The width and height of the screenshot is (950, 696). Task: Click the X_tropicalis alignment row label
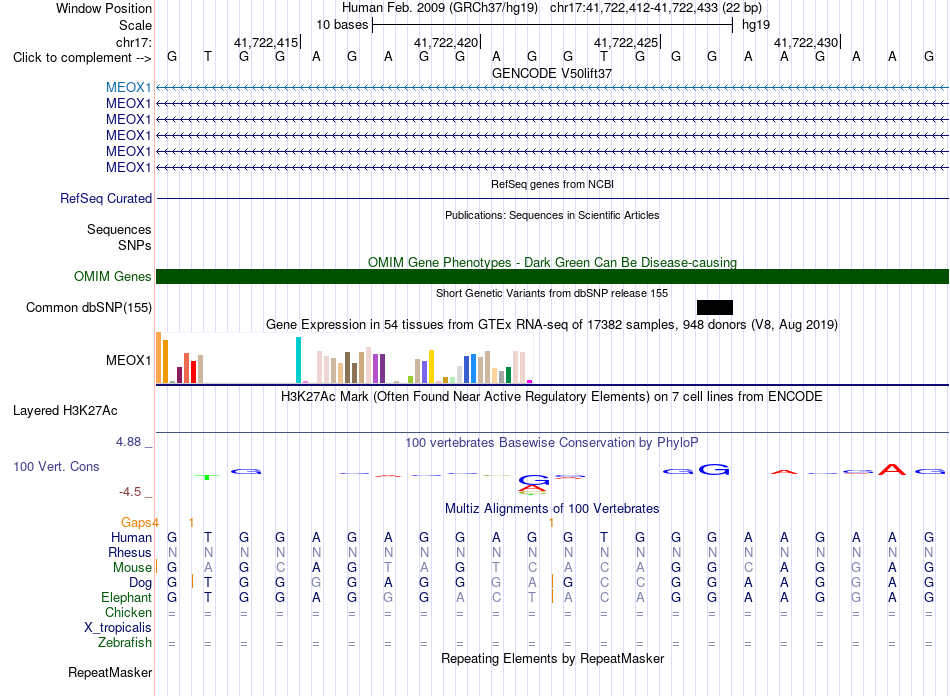click(x=118, y=628)
